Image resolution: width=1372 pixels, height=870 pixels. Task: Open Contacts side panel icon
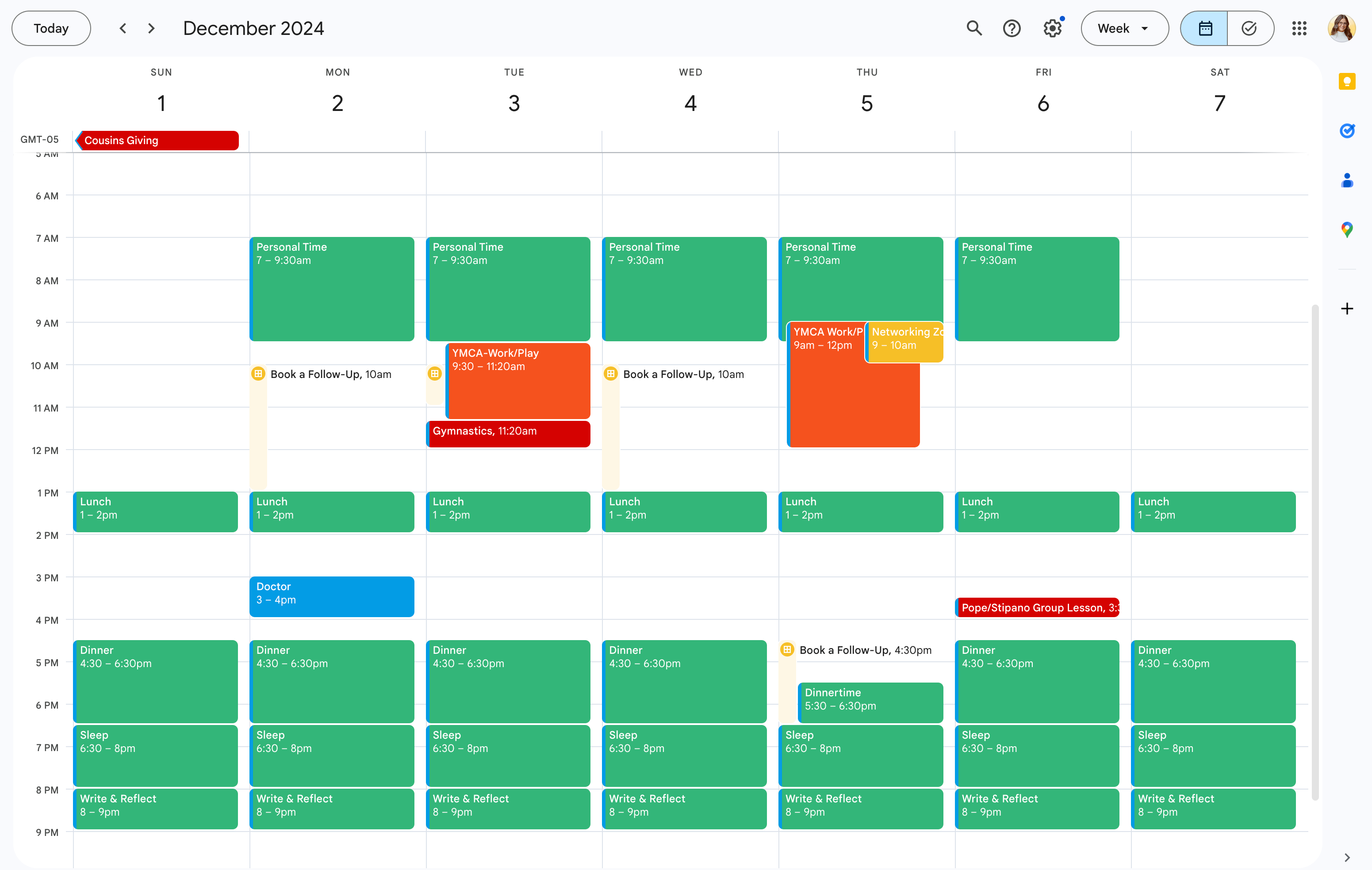[x=1346, y=180]
